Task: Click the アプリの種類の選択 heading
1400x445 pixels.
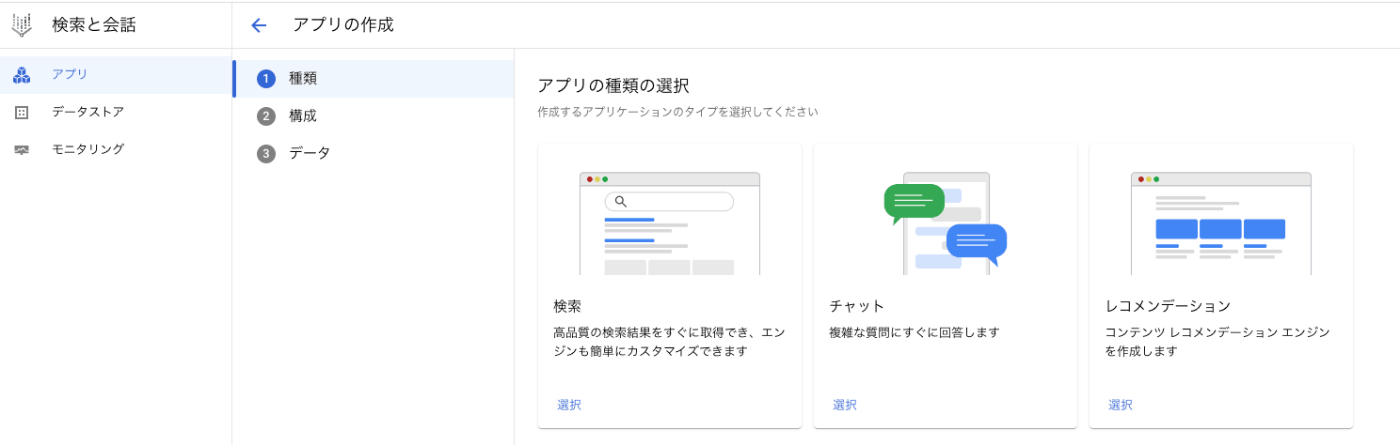Action: (x=613, y=86)
